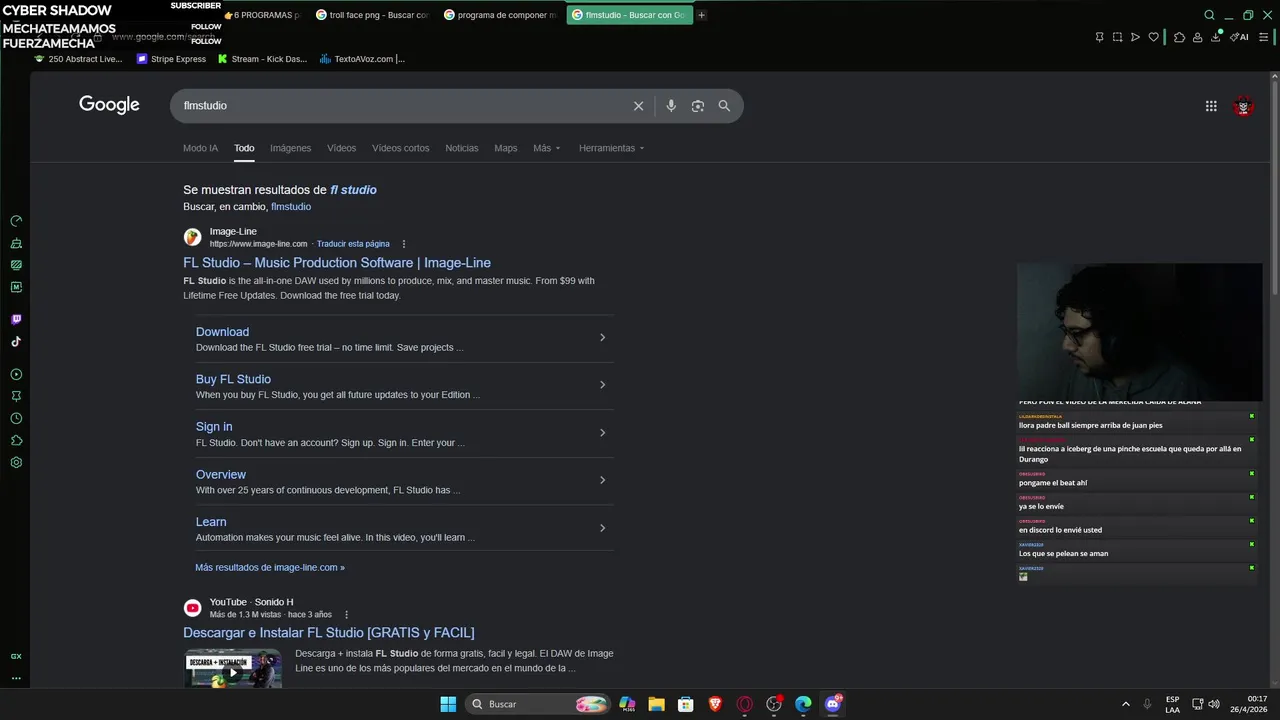This screenshot has width=1280, height=720.
Task: Switch to Imágenes tab
Action: tap(290, 148)
